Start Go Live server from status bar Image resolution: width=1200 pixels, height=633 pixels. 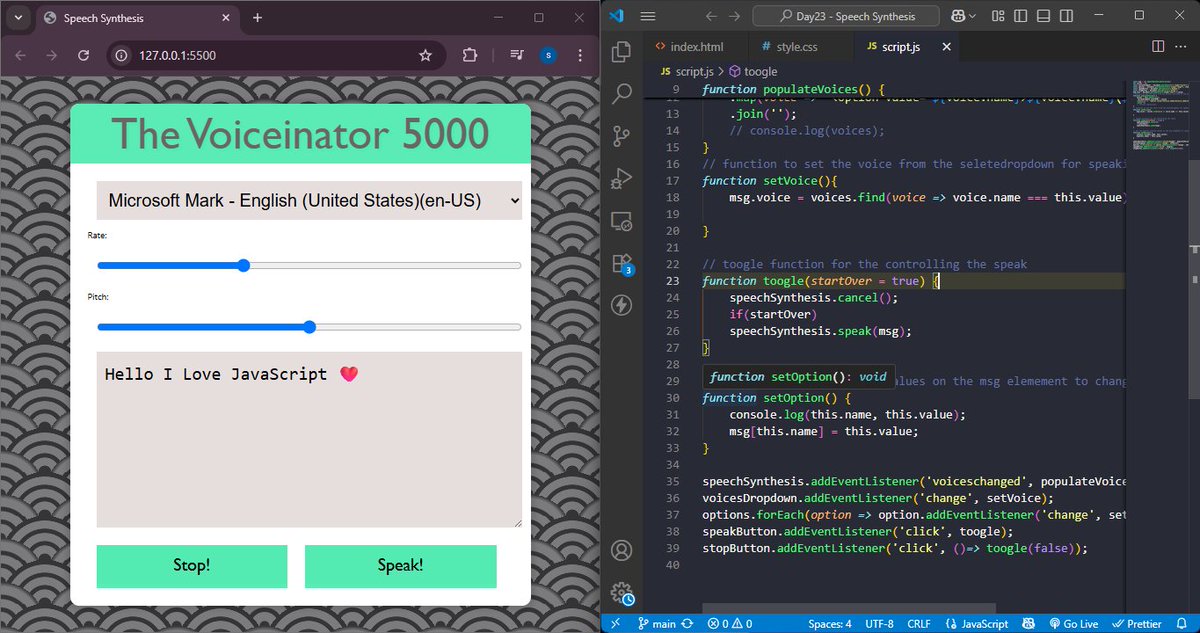click(1072, 624)
